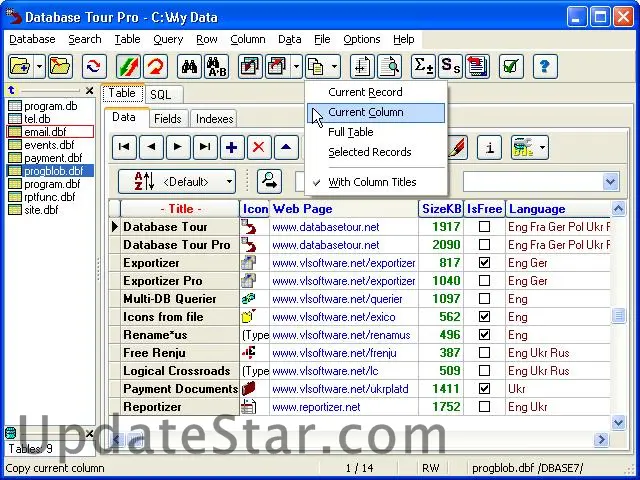Image resolution: width=640 pixels, height=480 pixels.
Task: Go to previous record arrow
Action: point(151,147)
